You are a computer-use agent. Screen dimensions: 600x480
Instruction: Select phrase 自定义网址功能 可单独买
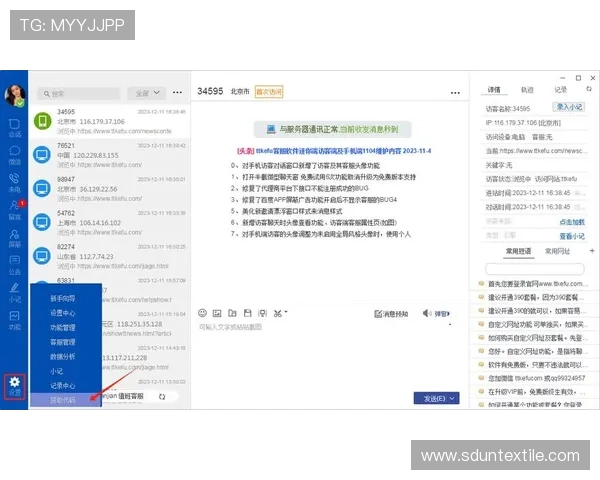coord(534,324)
